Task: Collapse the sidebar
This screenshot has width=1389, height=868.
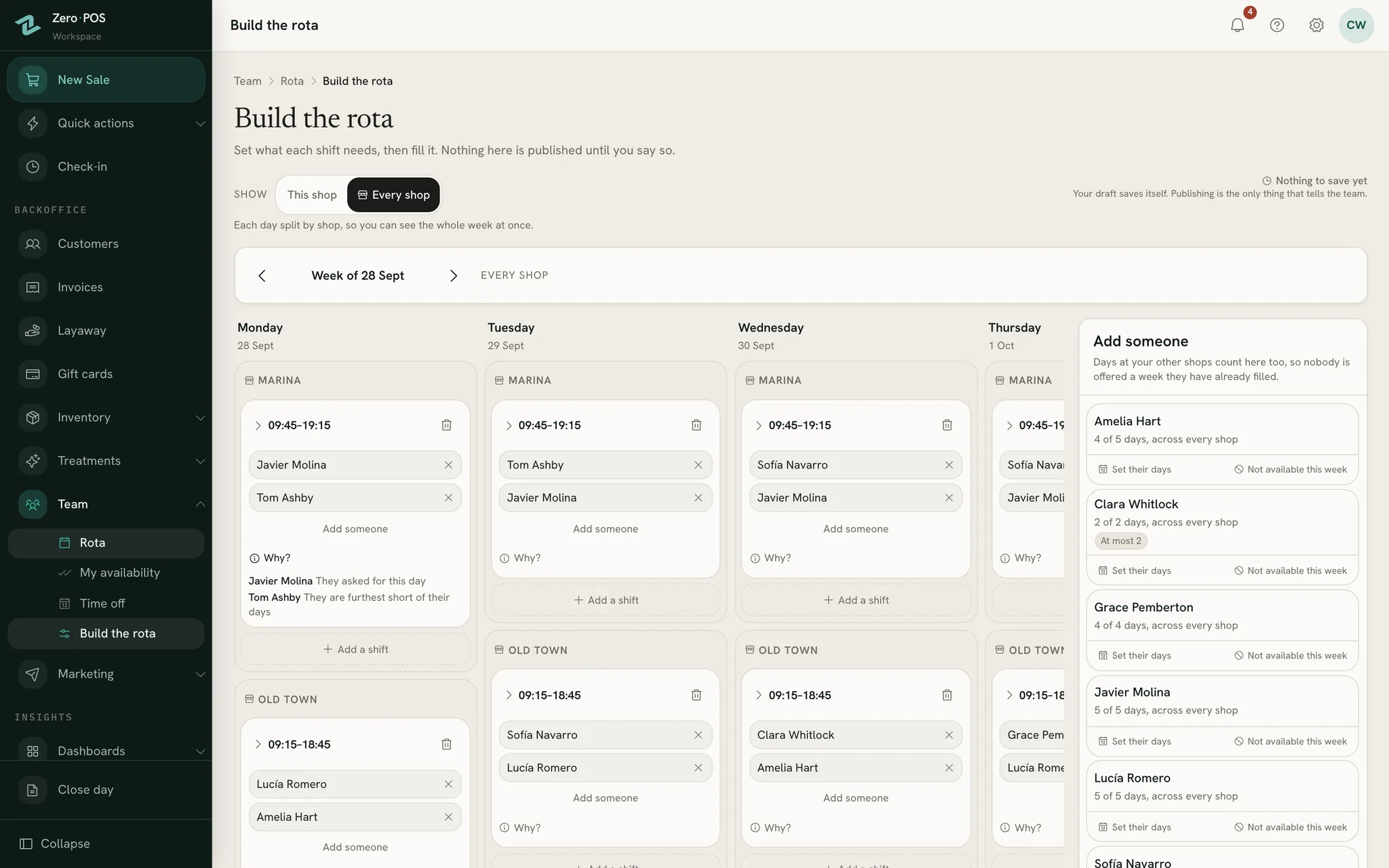Action: (x=55, y=844)
